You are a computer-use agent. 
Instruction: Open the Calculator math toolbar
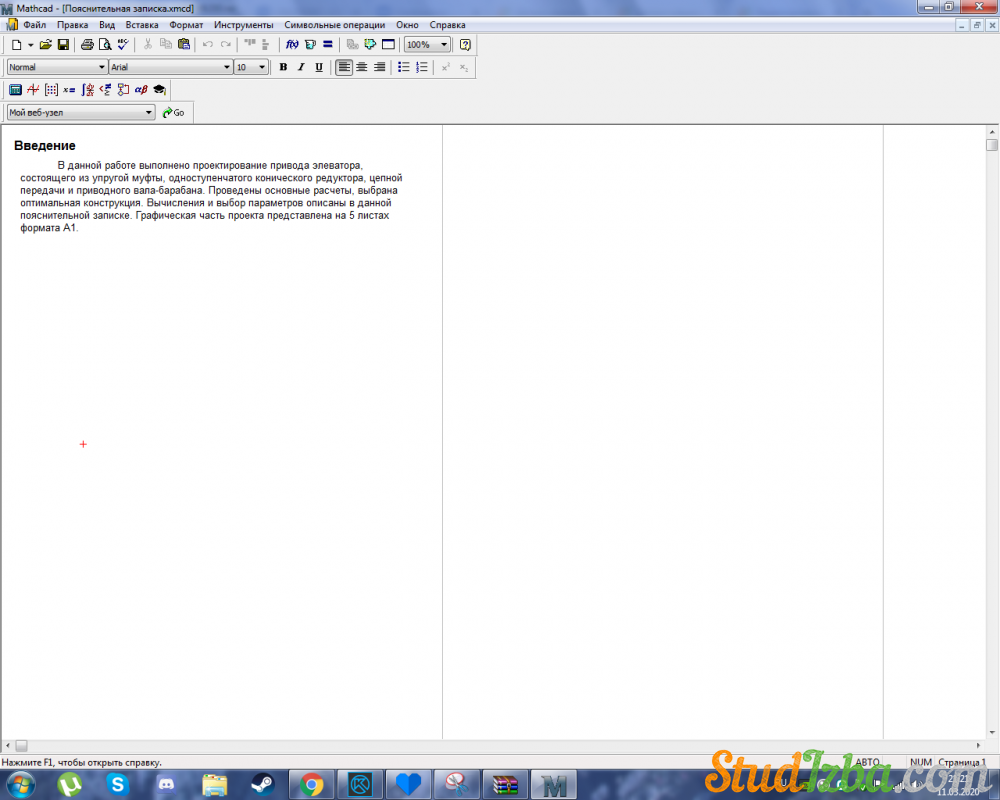pos(15,90)
